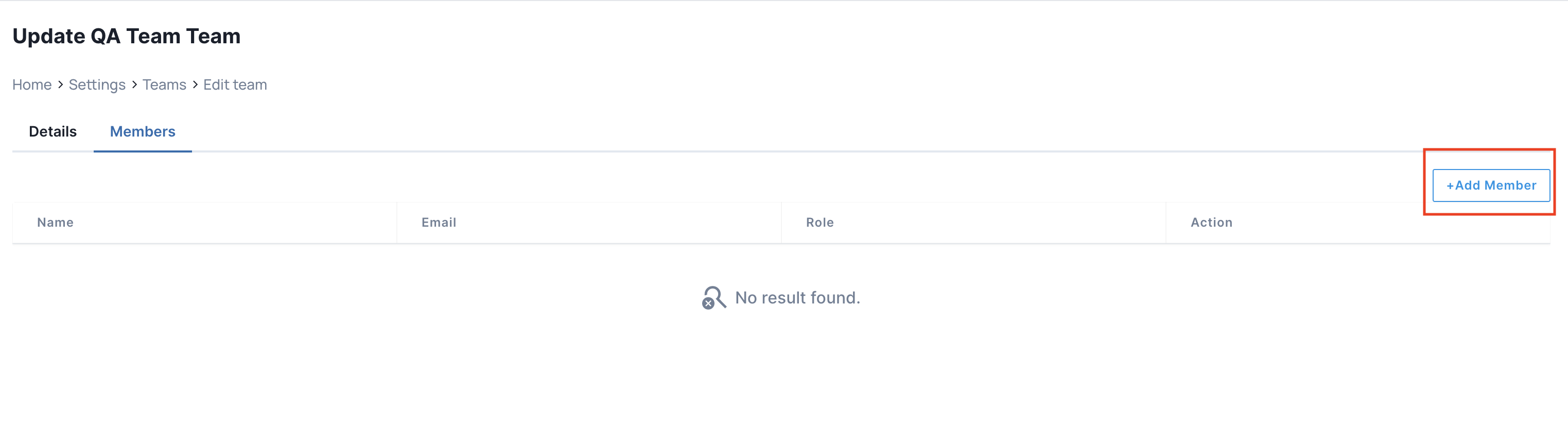Click the plus sign on Add Member
Screen dimensions: 1568x440
1450,185
